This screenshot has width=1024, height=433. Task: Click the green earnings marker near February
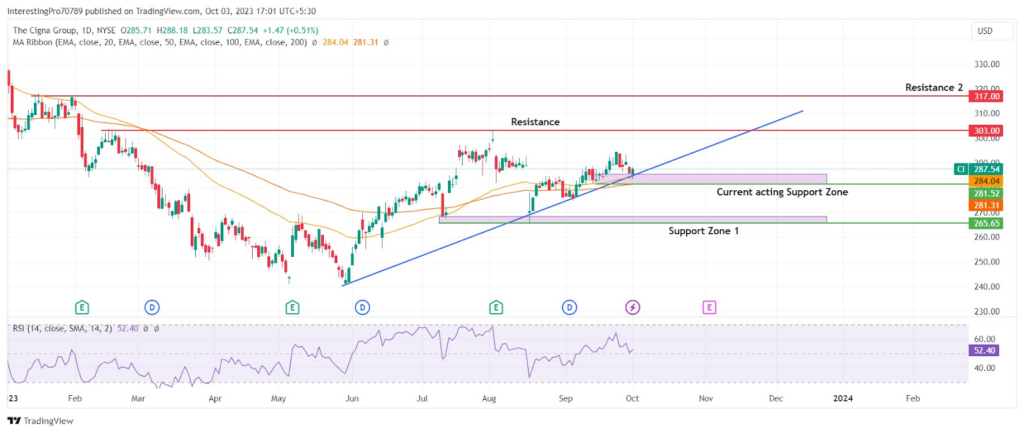82,306
